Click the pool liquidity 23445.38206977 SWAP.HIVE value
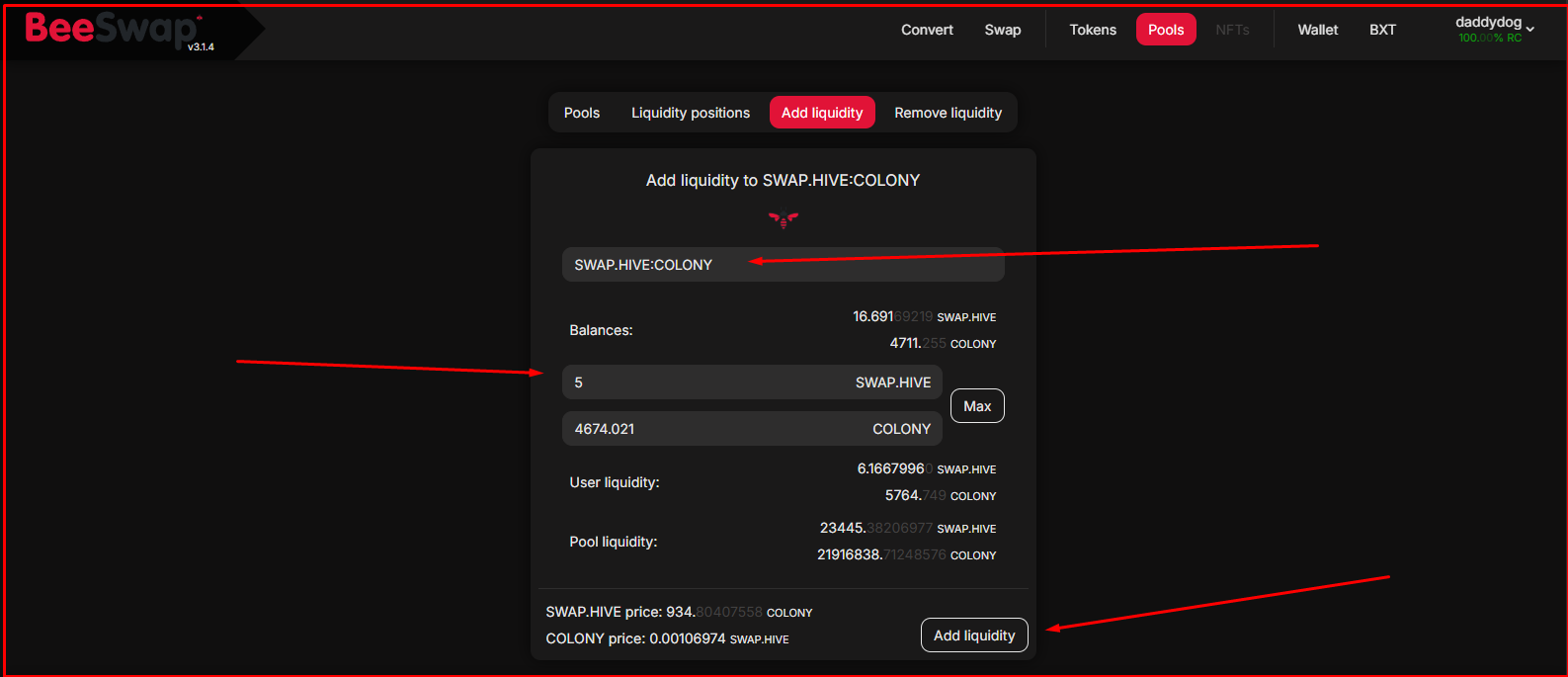The width and height of the screenshot is (1568, 677). (x=908, y=528)
